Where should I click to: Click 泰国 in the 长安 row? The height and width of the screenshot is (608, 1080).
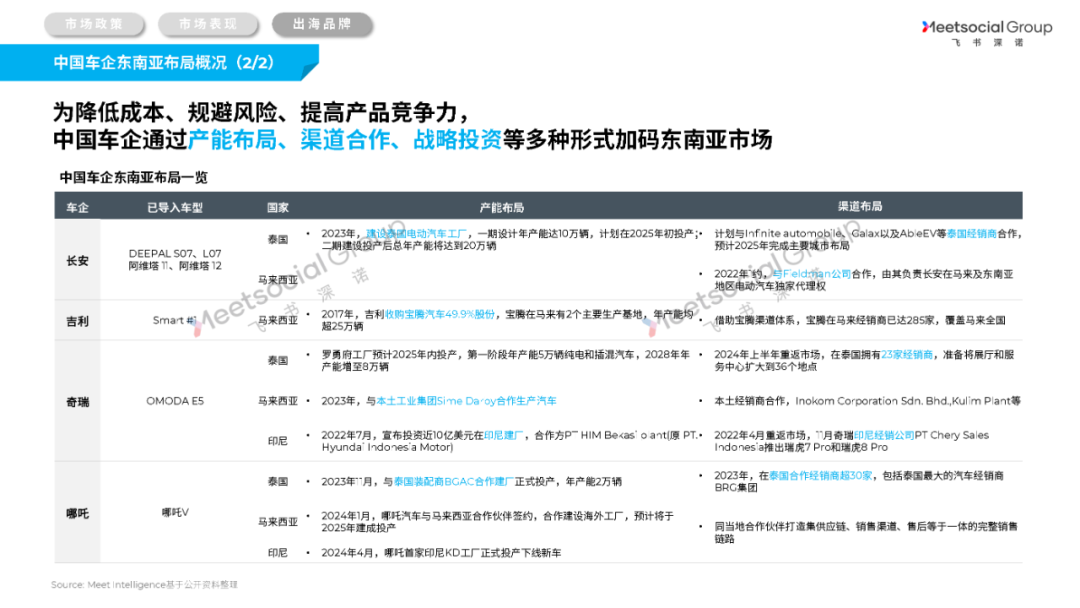pyautogui.click(x=278, y=240)
